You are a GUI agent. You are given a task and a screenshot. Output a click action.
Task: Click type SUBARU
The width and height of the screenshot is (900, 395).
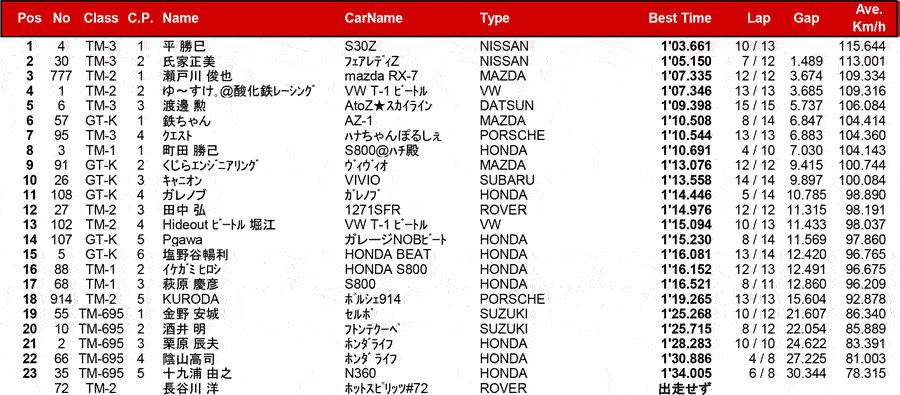pos(507,180)
